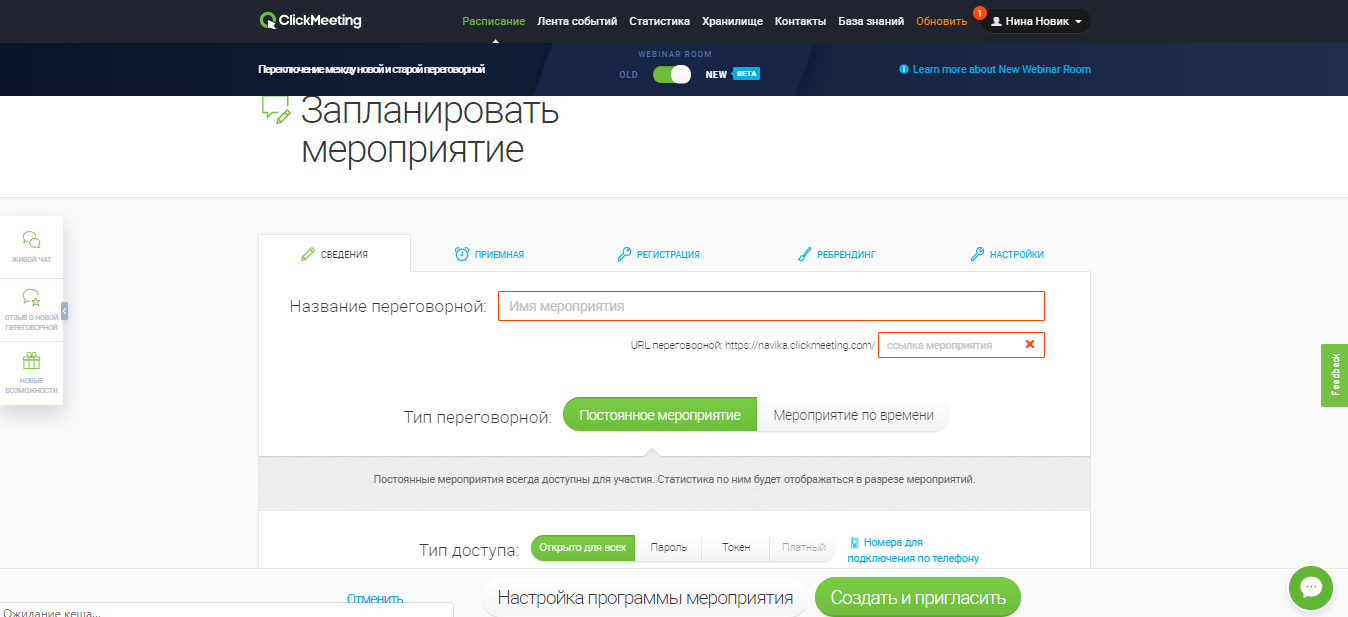The width and height of the screenshot is (1348, 617).
Task: Focus the Имя мероприятия input field
Action: pyautogui.click(x=770, y=306)
